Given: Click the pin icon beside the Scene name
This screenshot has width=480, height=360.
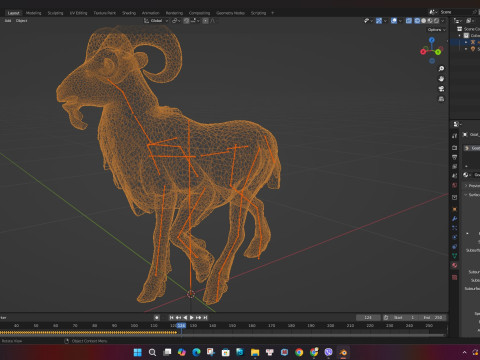Looking at the screenshot, I should 475,12.
